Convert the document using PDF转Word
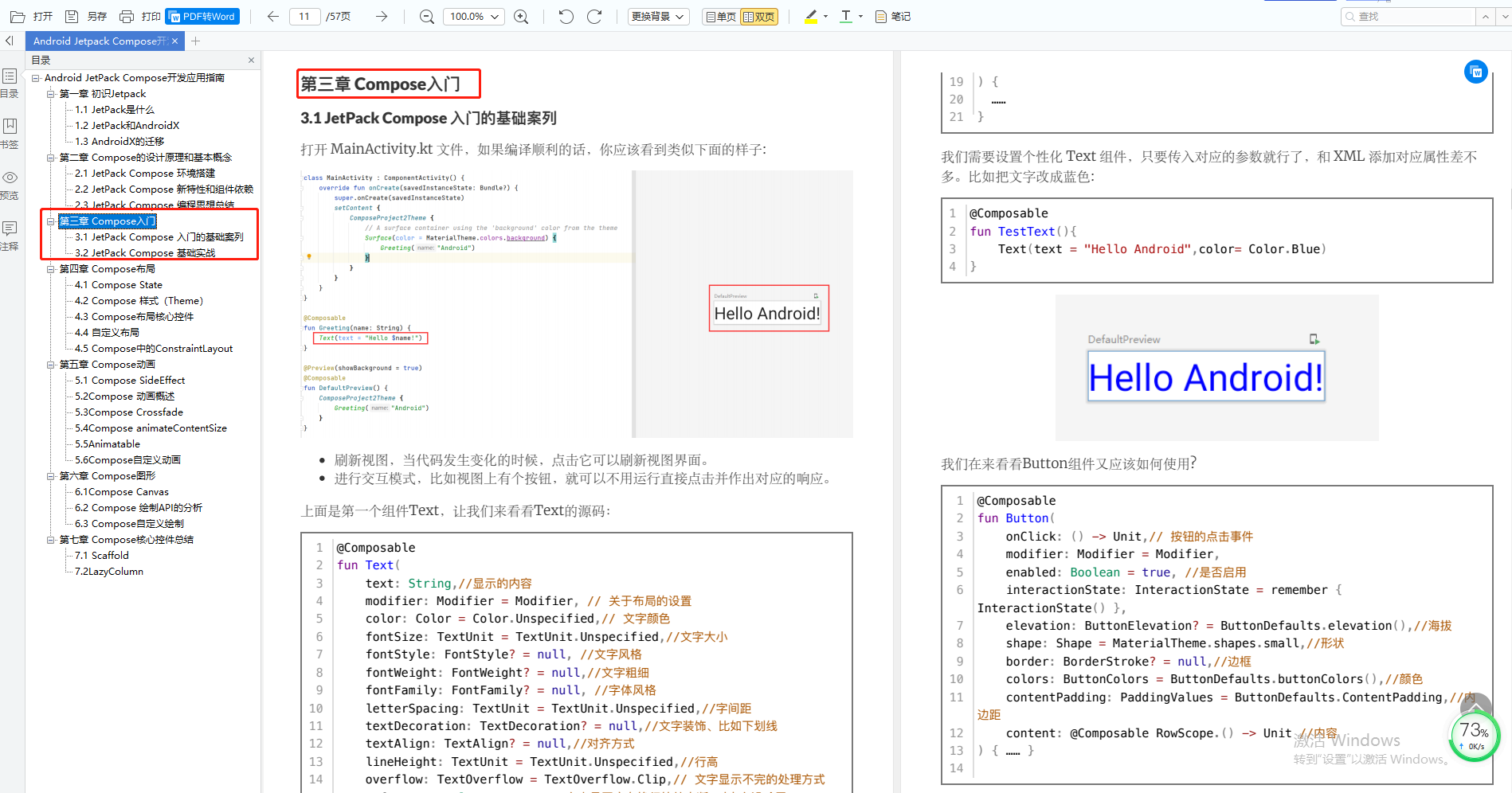 (202, 16)
